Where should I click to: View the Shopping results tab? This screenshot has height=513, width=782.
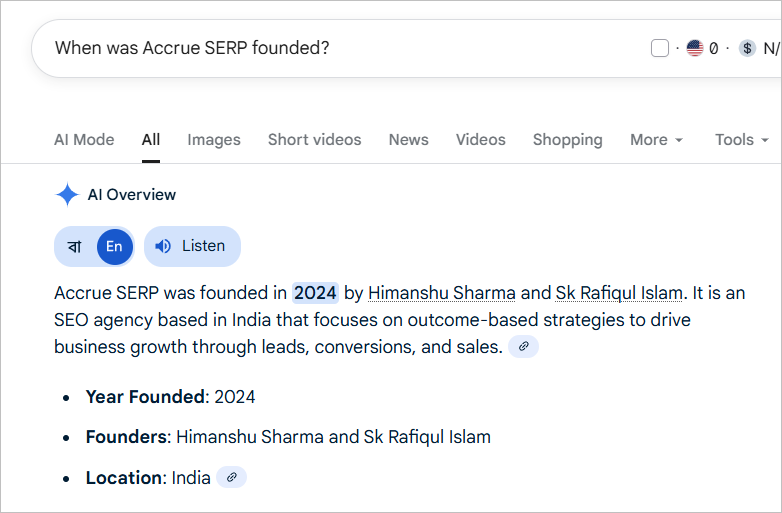[x=567, y=140]
